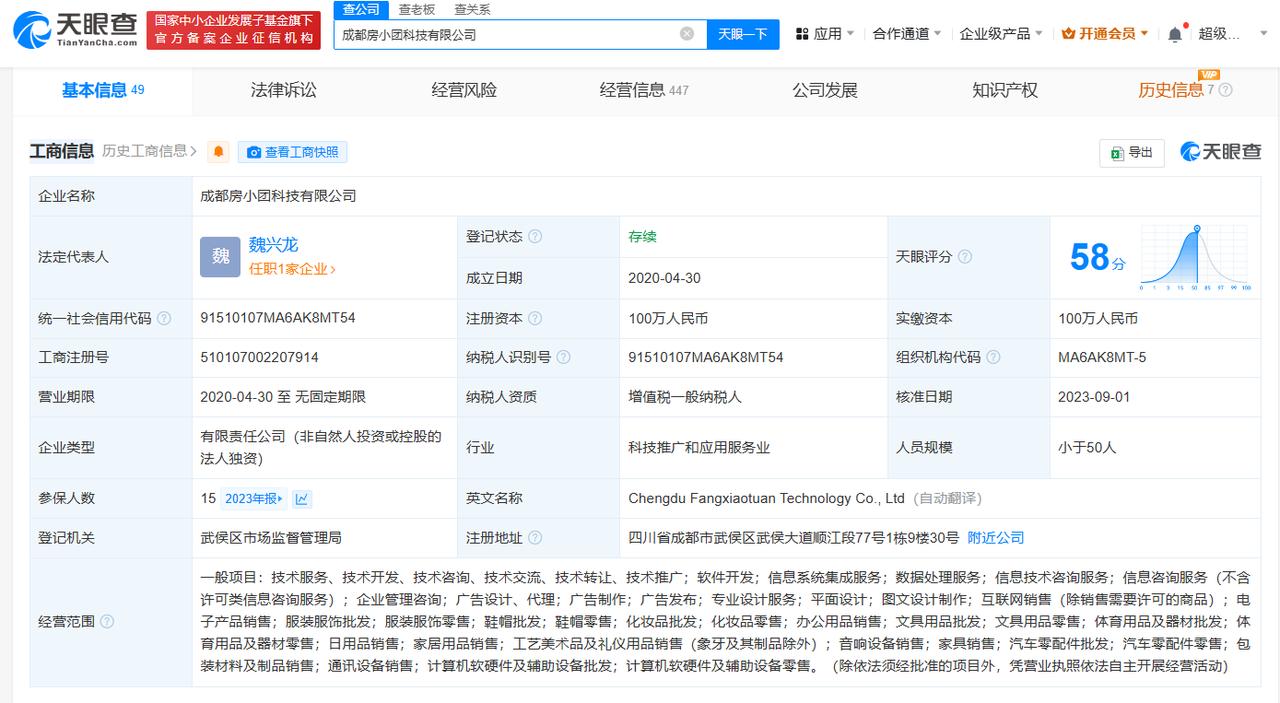
Task: Click approval date 2023-09-01
Action: point(1094,397)
